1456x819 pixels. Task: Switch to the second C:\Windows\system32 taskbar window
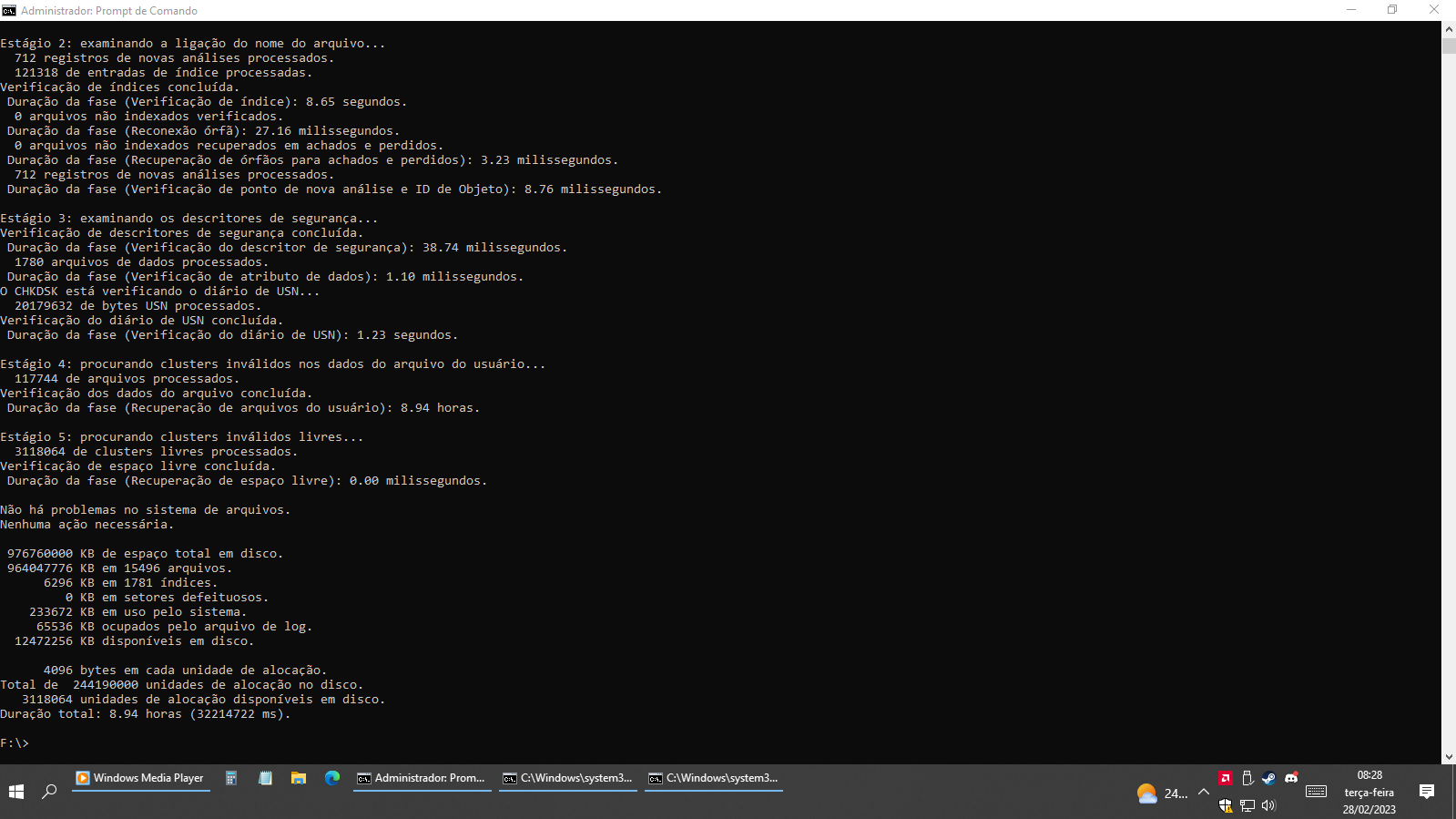[568, 778]
